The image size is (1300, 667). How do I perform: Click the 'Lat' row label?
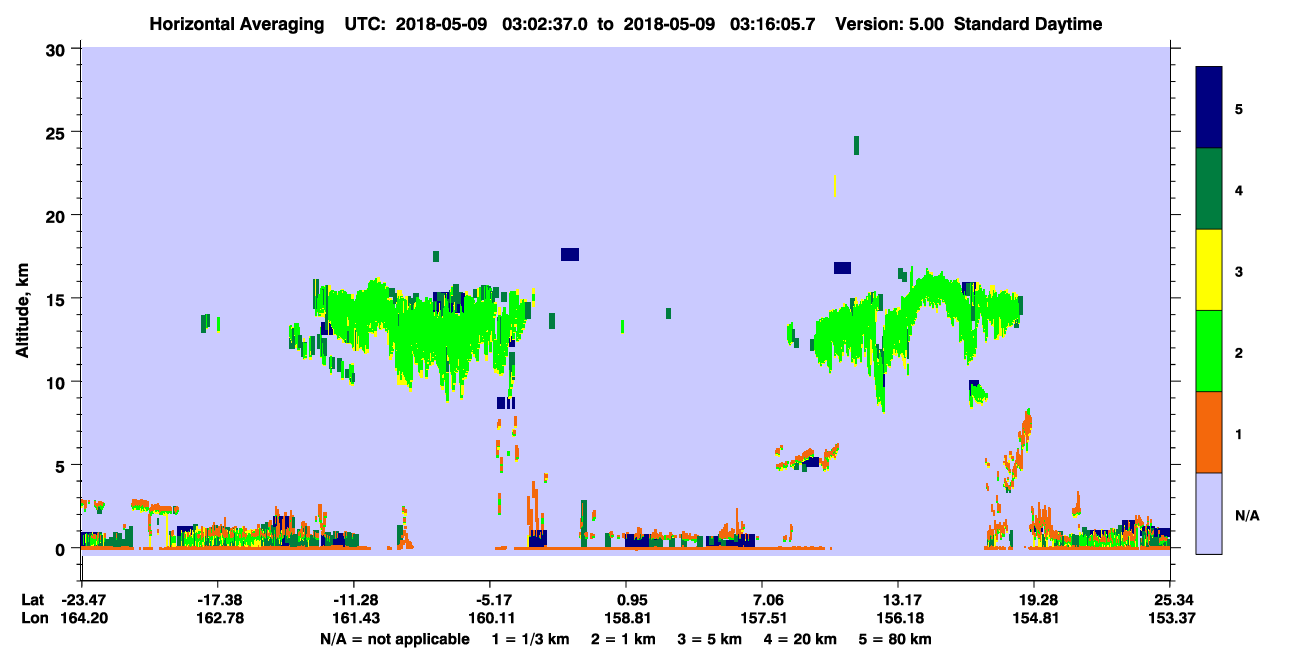tap(34, 599)
